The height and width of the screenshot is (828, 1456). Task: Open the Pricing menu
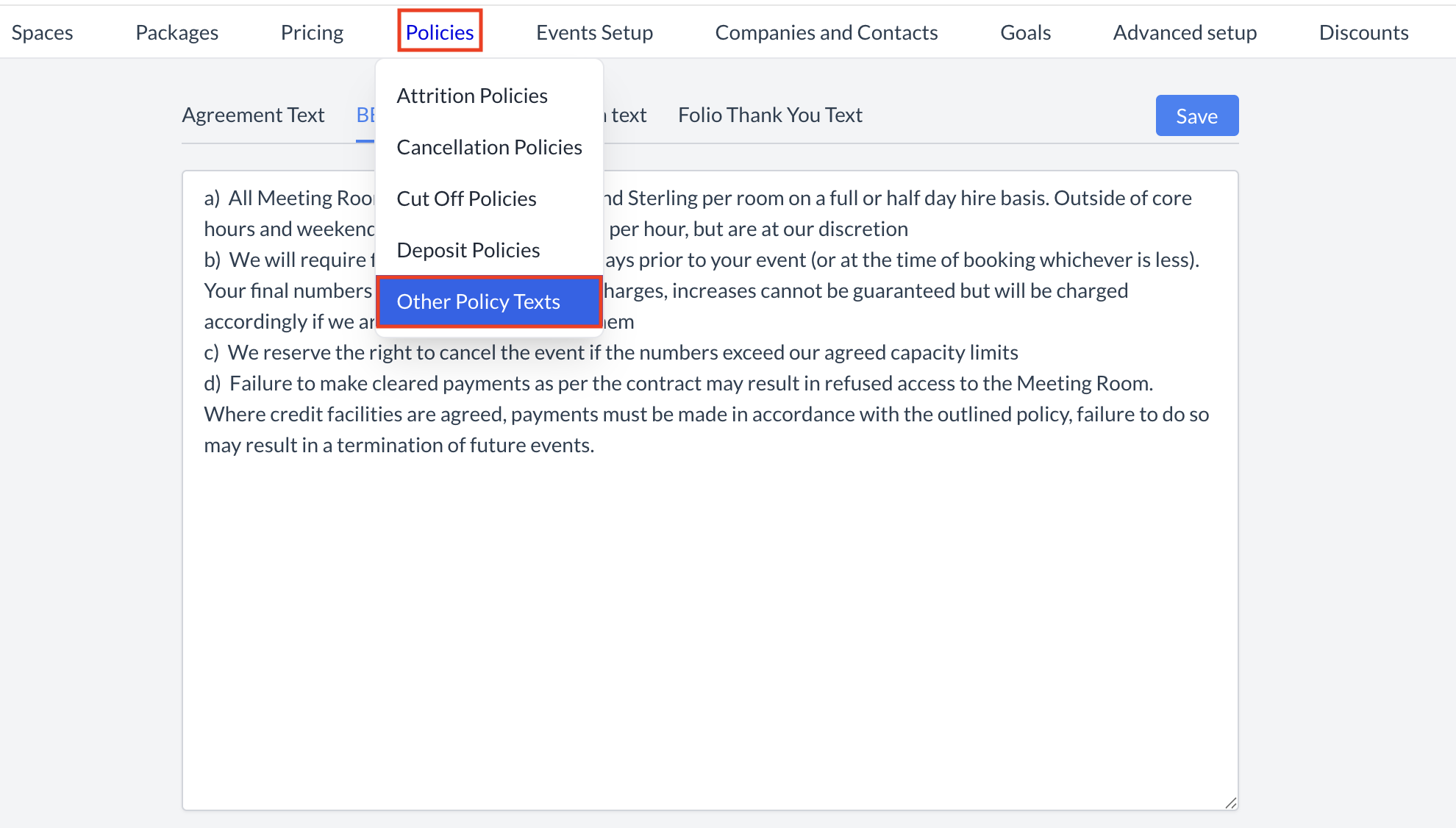[x=312, y=32]
